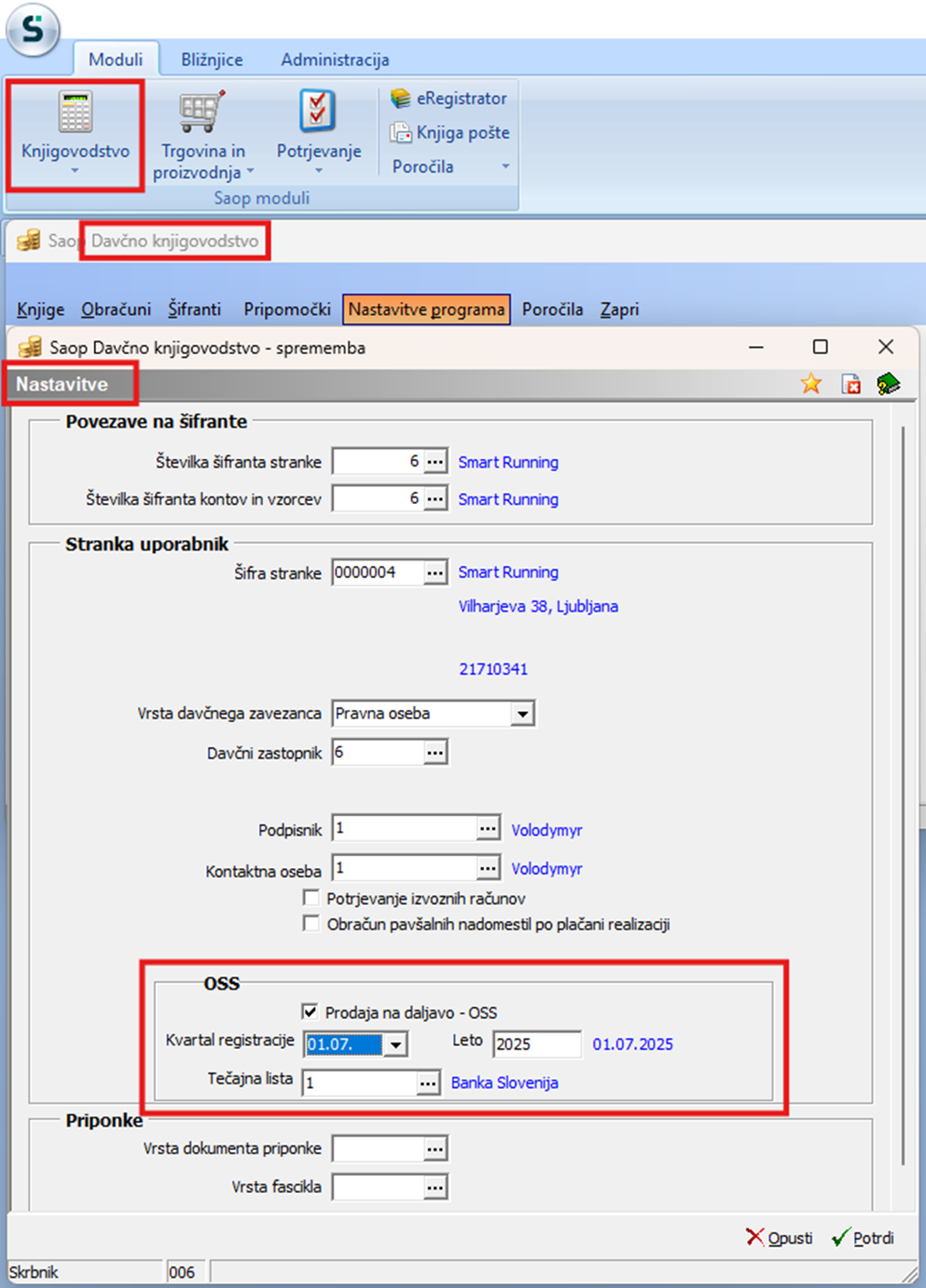This screenshot has height=1288, width=926.
Task: Open lookup next to Šifra stranke
Action: coord(436,572)
